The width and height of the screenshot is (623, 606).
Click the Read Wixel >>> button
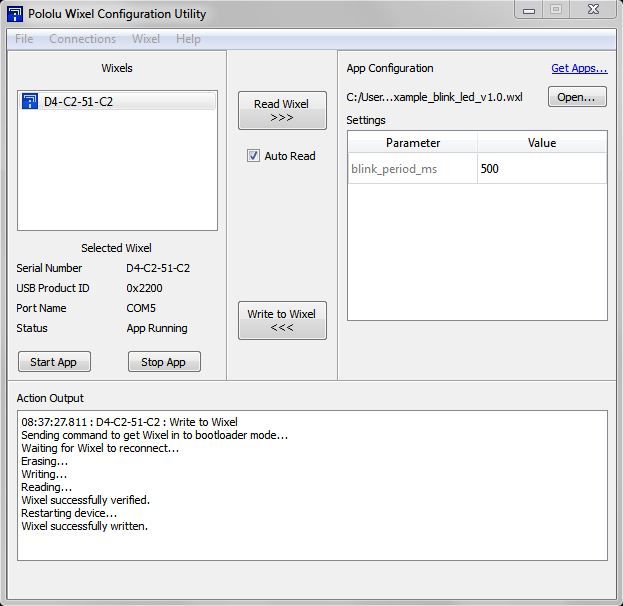click(x=282, y=110)
